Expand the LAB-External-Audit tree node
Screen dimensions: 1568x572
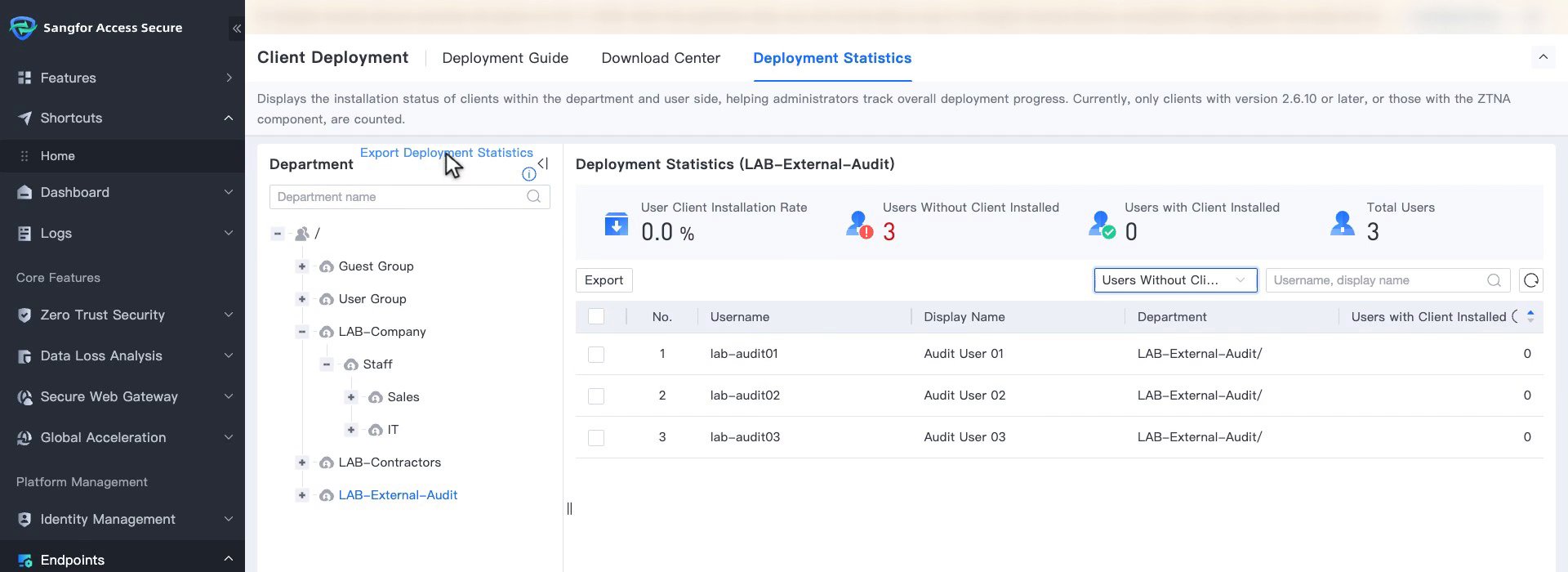point(302,495)
